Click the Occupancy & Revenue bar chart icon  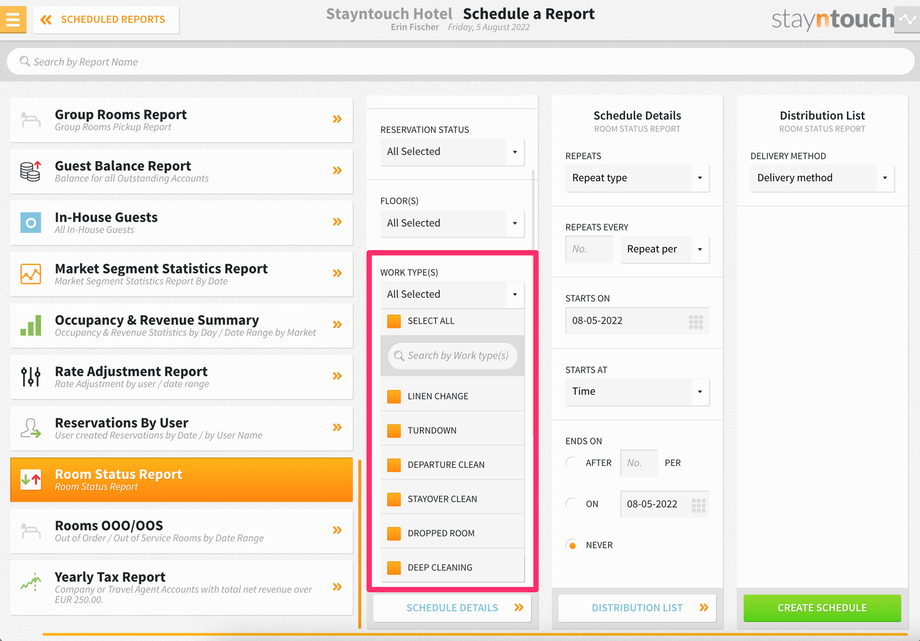(x=31, y=325)
